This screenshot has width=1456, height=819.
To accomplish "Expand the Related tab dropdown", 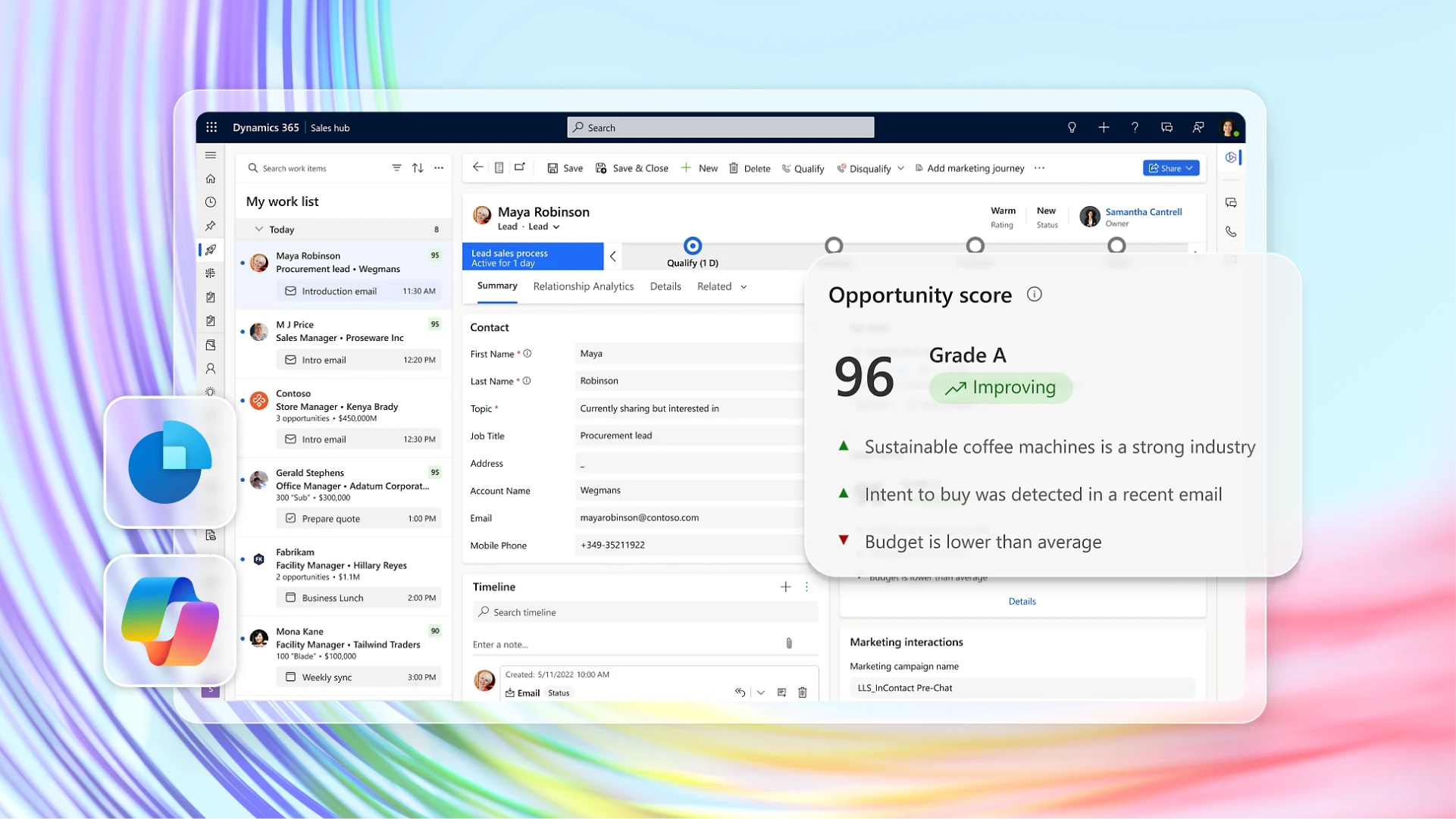I will pos(744,286).
